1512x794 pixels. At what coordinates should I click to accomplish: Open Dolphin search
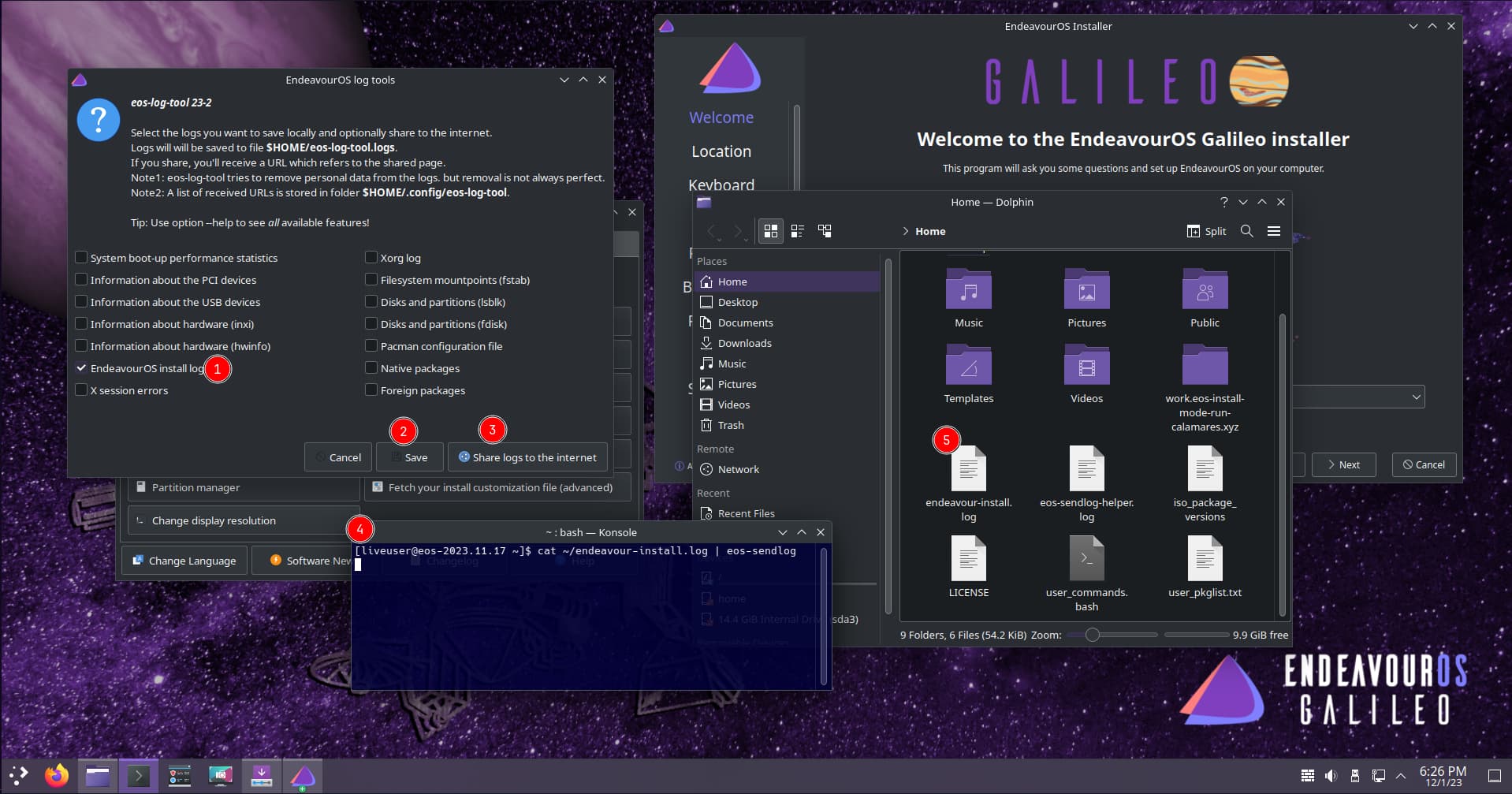(1247, 231)
